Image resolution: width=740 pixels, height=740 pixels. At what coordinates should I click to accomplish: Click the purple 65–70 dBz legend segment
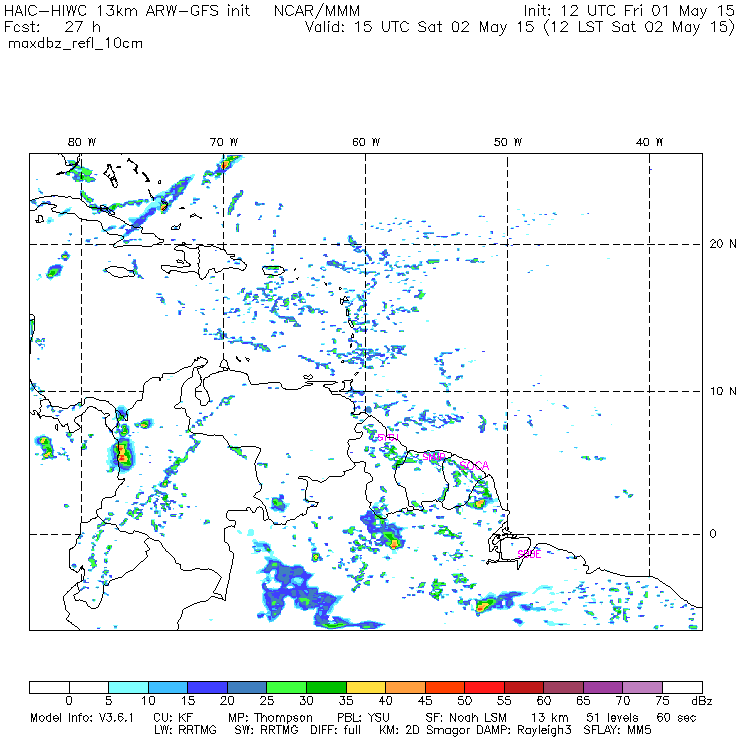[x=603, y=687]
